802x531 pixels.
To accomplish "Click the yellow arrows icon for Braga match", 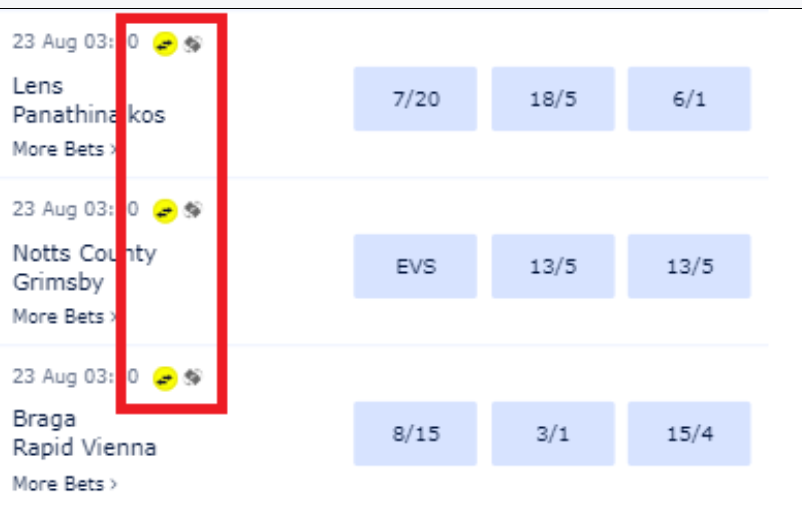I will click(x=165, y=378).
